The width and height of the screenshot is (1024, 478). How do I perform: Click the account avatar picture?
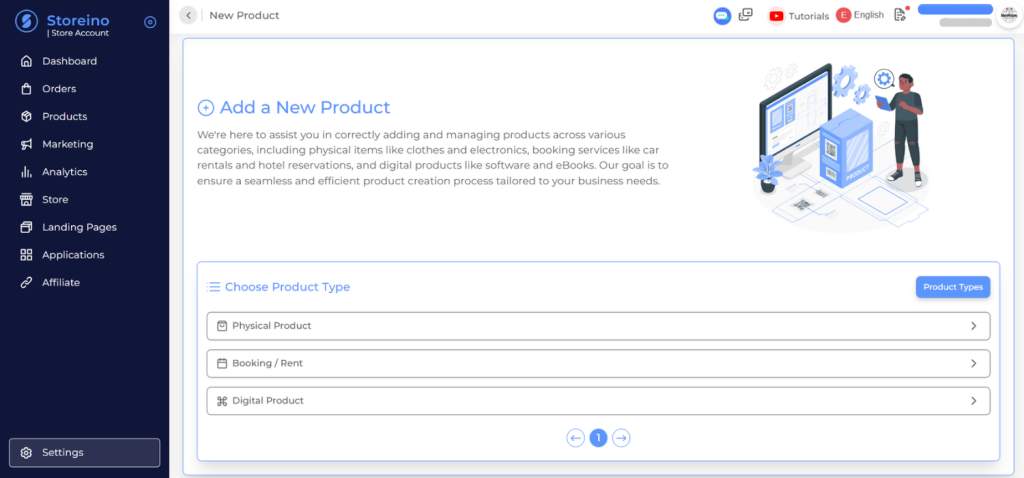click(x=1010, y=16)
